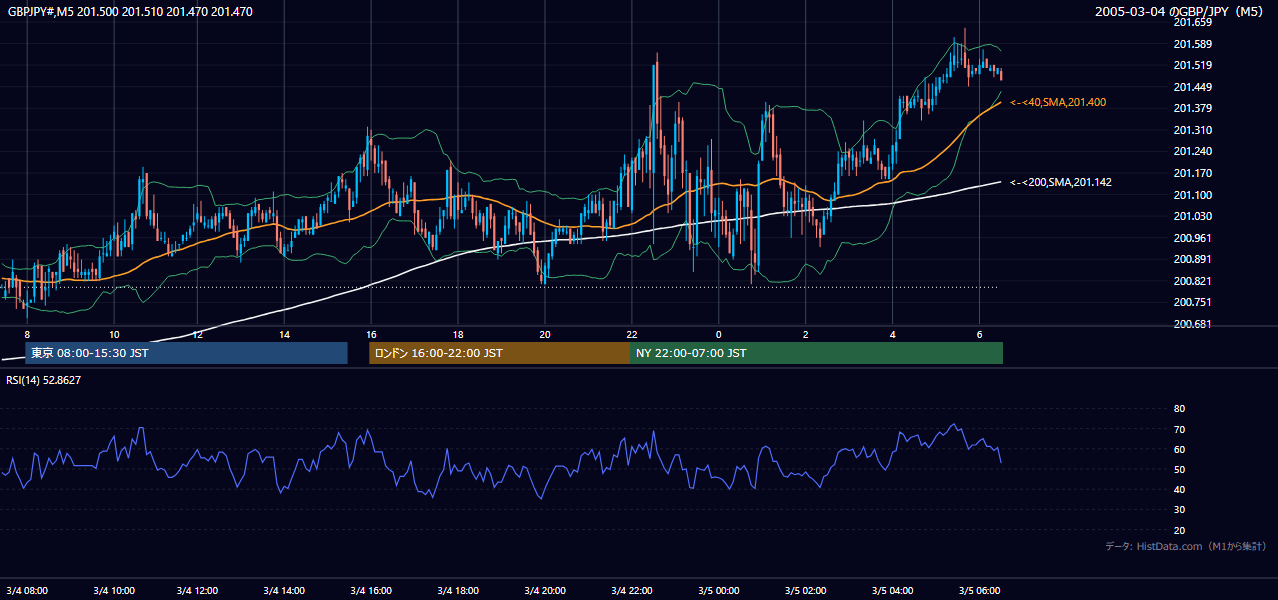Click the 3/4 12:00 time label
The image size is (1278, 600).
coord(197,590)
